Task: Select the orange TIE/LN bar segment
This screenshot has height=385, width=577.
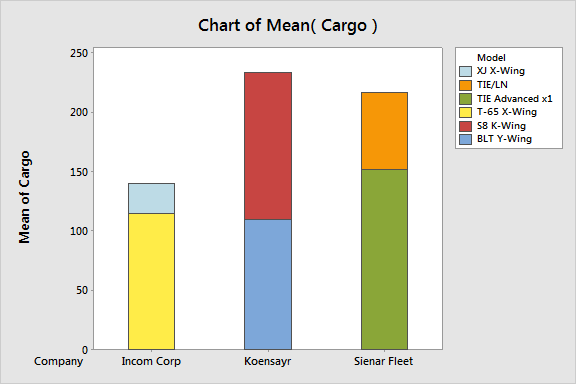Action: (x=384, y=131)
